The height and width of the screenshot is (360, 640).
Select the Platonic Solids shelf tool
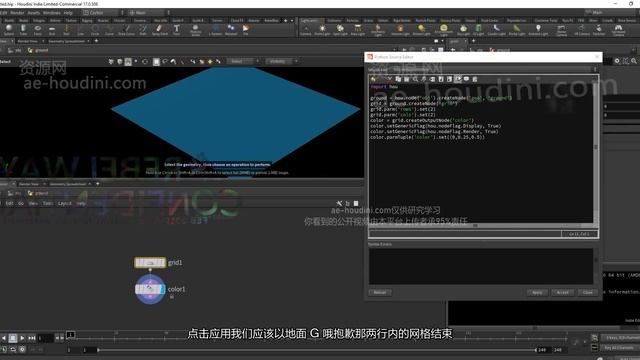point(196,30)
